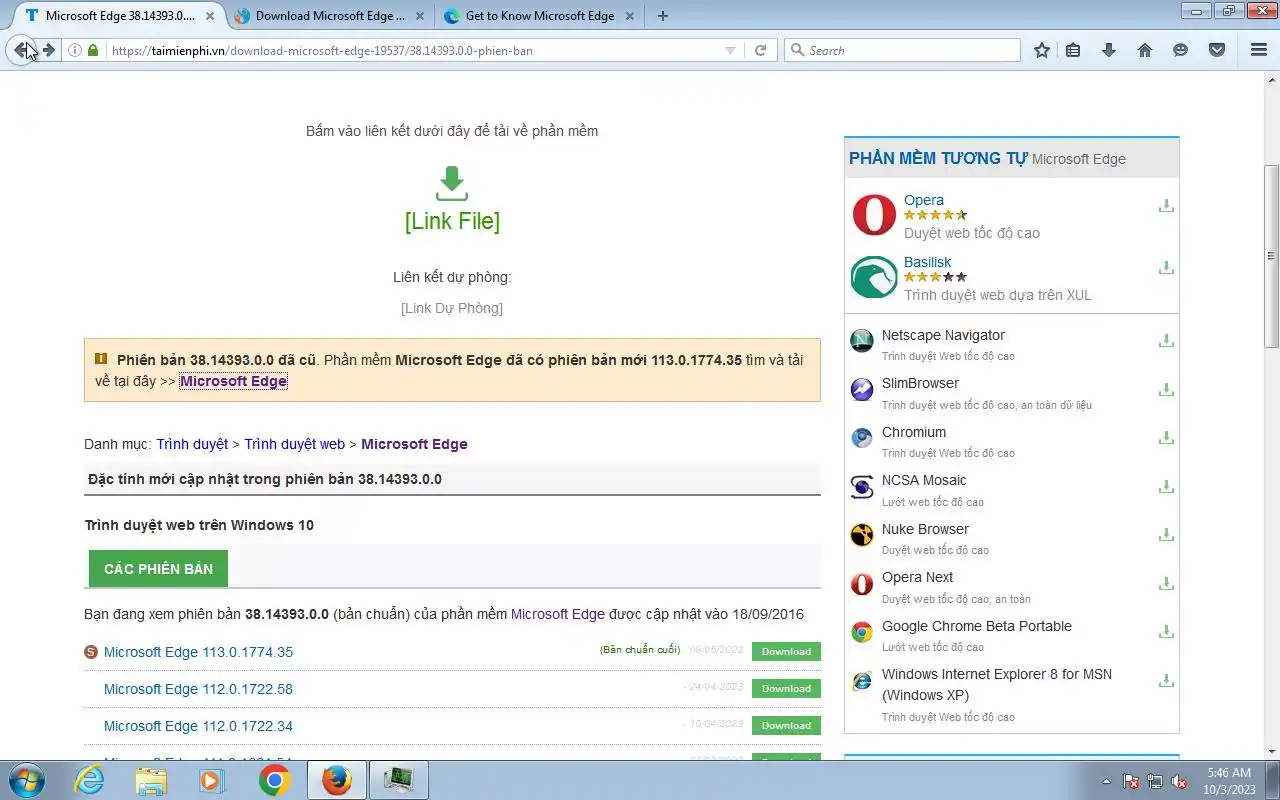Open Internet Explorer from the taskbar
Image resolution: width=1280 pixels, height=800 pixels.
tap(89, 780)
